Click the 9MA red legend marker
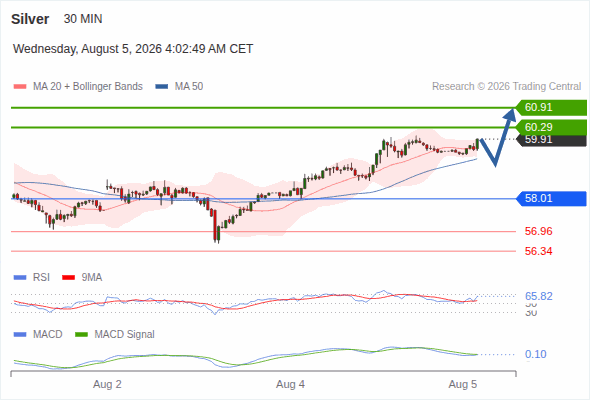The image size is (590, 400). (68, 278)
